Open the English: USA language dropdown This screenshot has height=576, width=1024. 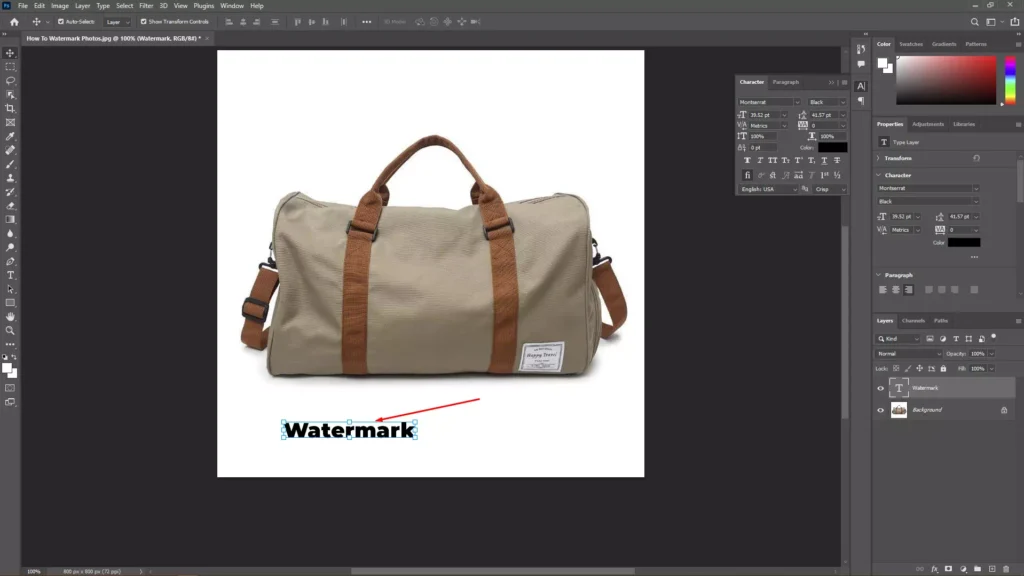coord(769,189)
